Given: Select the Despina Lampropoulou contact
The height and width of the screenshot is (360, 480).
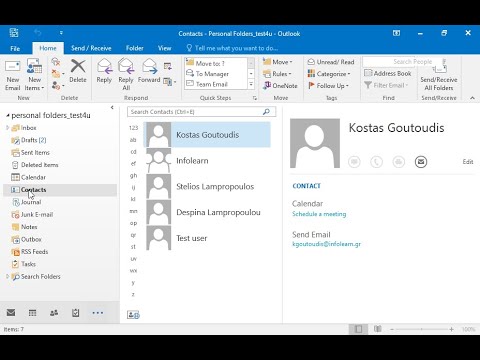Looking at the screenshot, I should click(x=207, y=212).
